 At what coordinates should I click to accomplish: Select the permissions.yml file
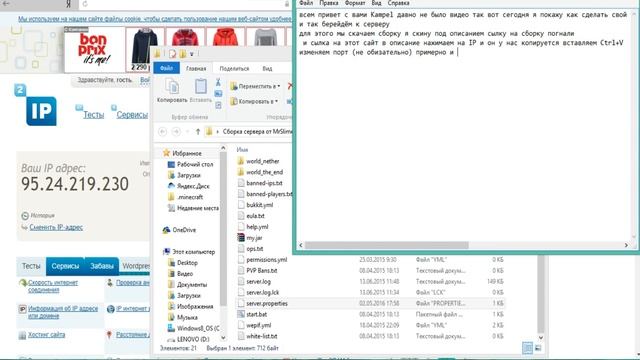coord(267,260)
